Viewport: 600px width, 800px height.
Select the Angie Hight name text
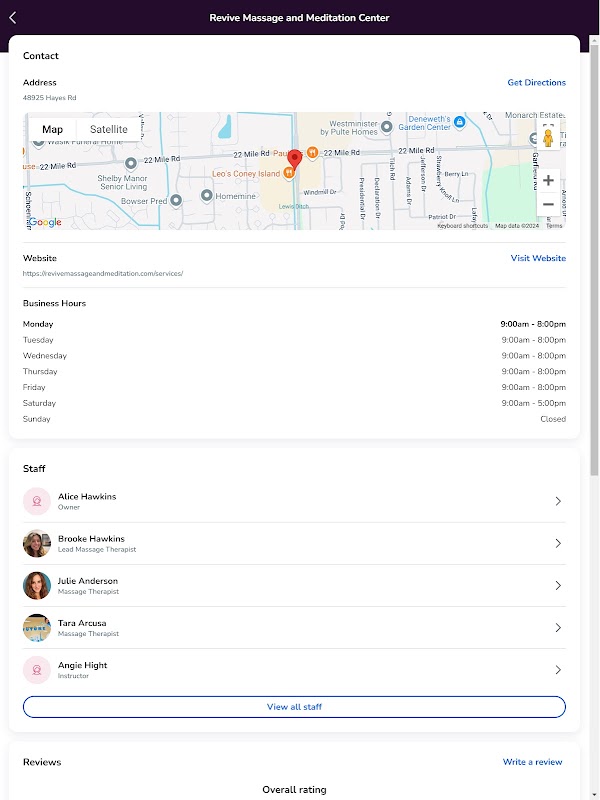83,665
